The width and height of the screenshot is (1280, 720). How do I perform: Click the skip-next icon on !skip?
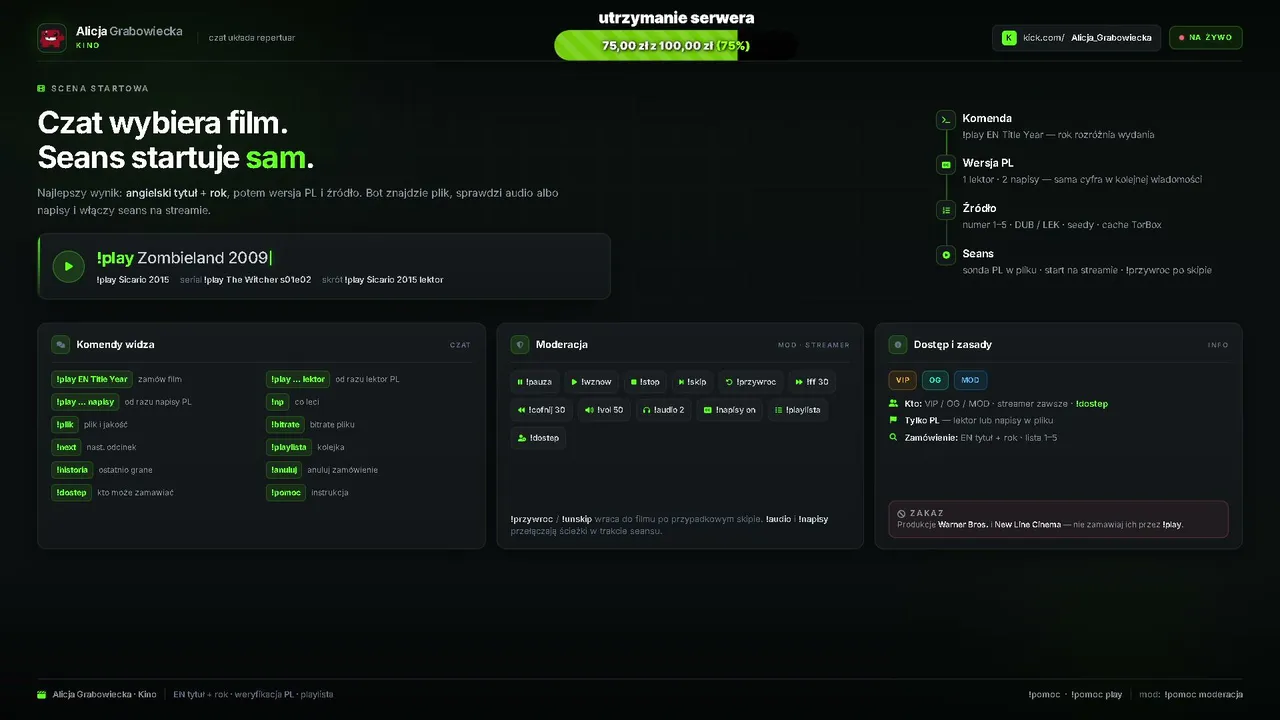coord(681,382)
